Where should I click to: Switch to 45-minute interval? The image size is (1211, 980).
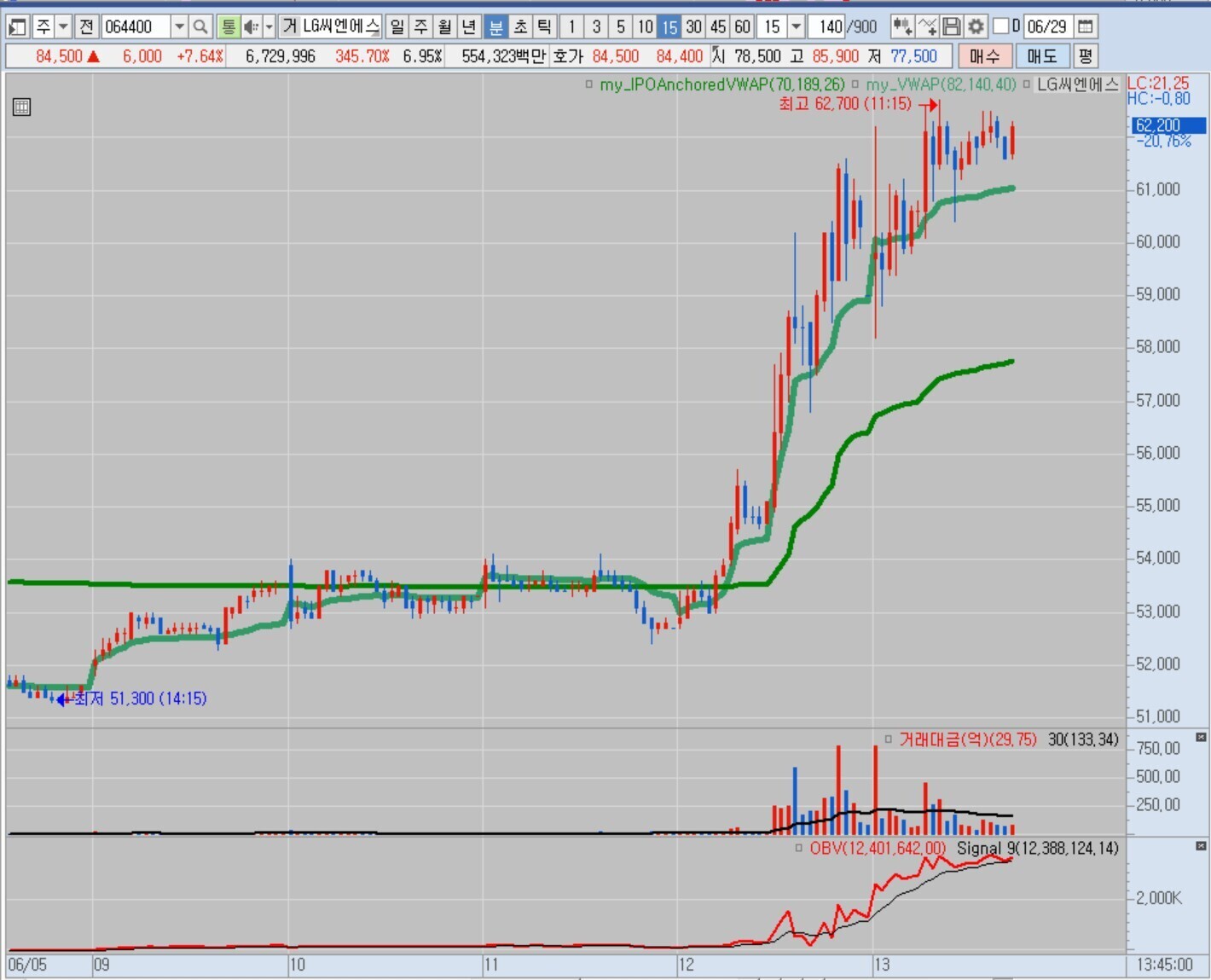718,27
